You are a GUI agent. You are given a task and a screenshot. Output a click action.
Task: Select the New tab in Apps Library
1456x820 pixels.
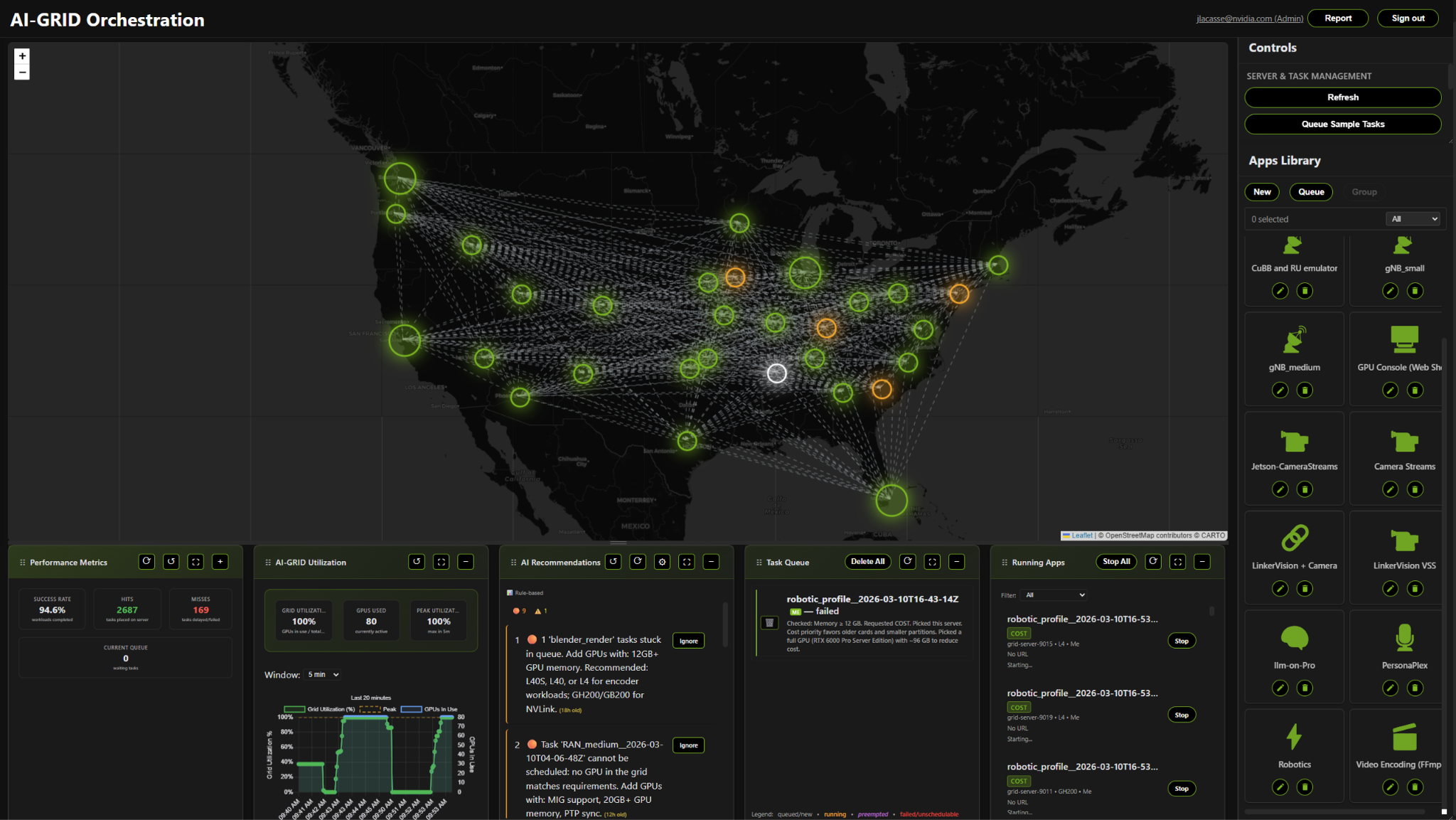pyautogui.click(x=1261, y=192)
